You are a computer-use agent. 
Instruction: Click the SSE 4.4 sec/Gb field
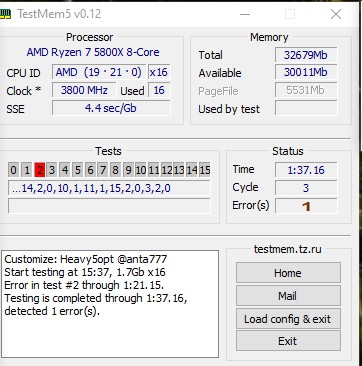pos(111,108)
